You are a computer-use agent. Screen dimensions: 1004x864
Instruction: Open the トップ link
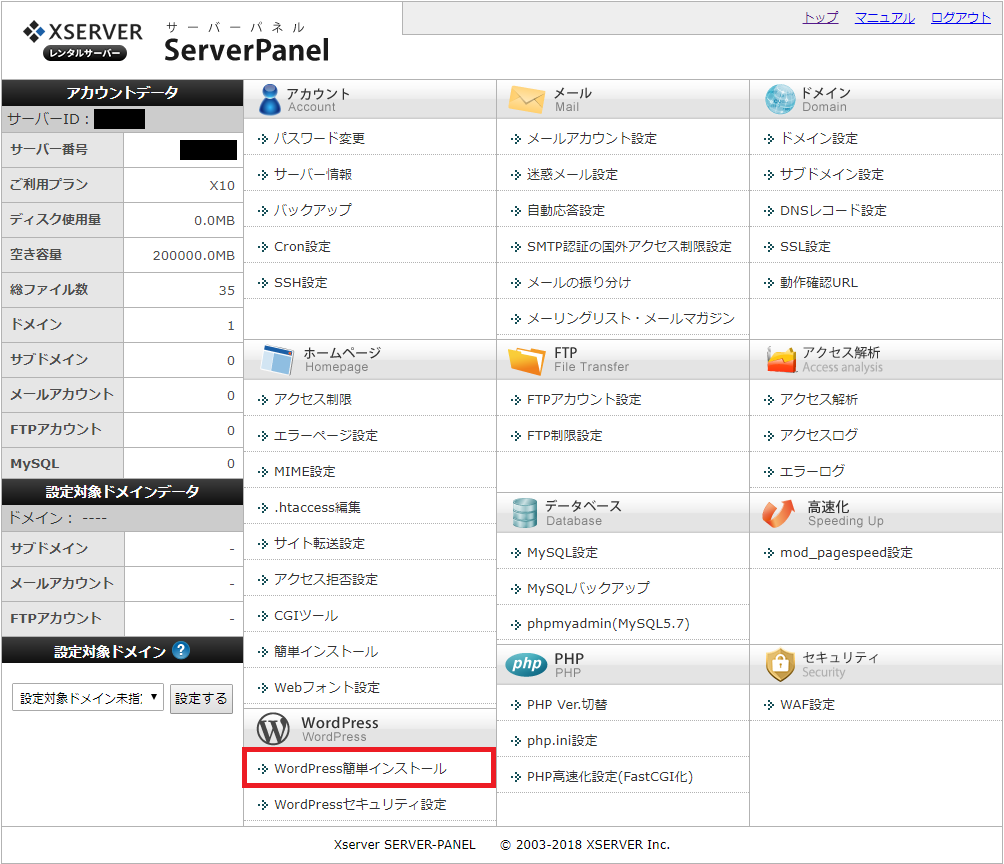click(x=820, y=18)
